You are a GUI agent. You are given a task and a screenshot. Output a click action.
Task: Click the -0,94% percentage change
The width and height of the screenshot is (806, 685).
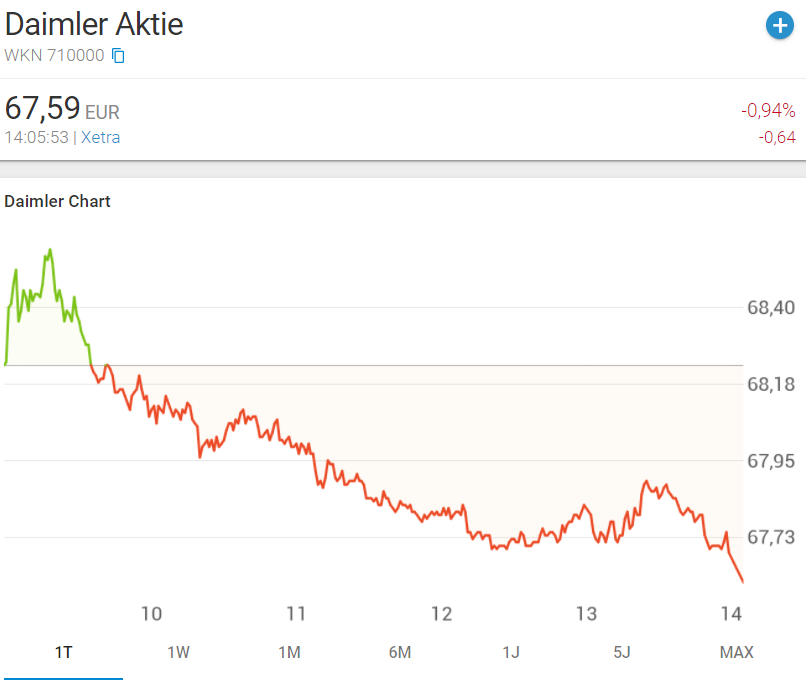point(766,111)
